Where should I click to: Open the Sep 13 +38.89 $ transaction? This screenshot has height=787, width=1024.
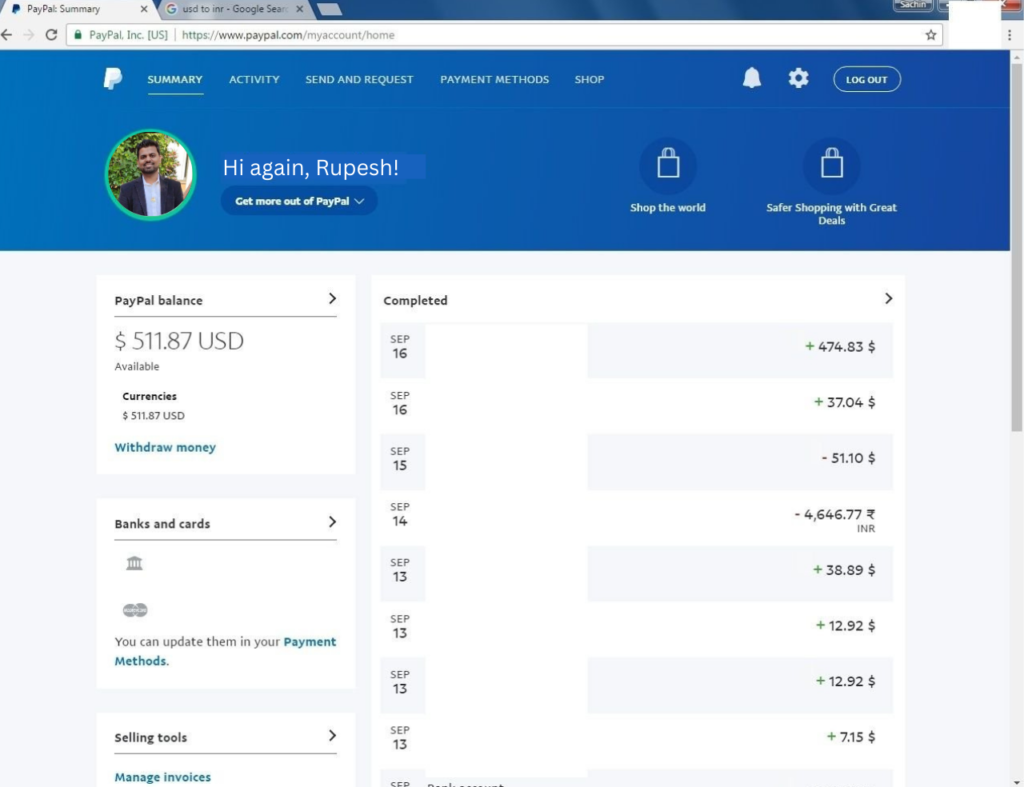[x=637, y=573]
